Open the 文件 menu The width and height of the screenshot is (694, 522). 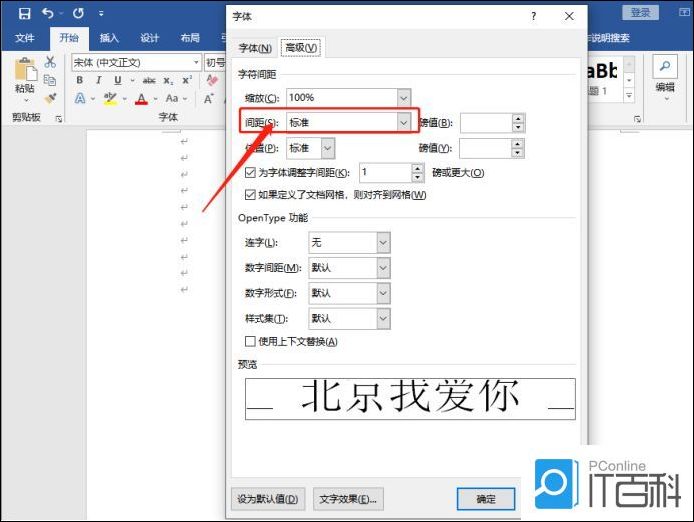click(25, 38)
